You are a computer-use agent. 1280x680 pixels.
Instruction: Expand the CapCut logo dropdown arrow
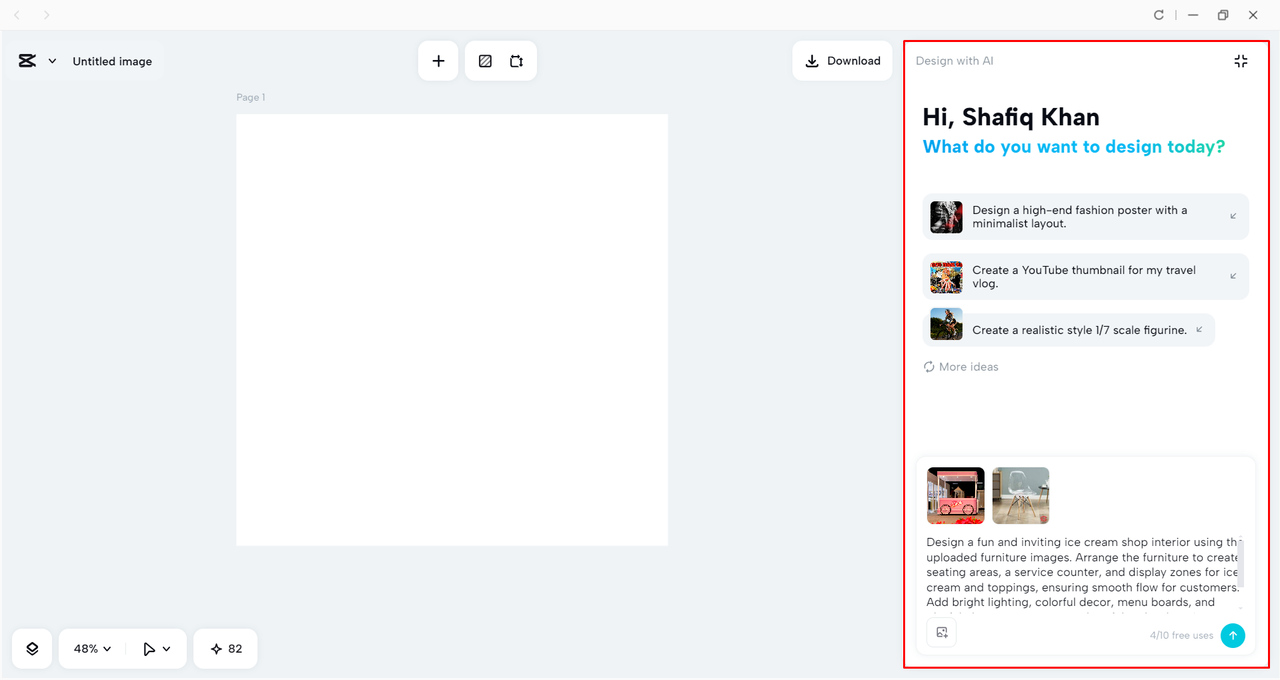click(52, 61)
